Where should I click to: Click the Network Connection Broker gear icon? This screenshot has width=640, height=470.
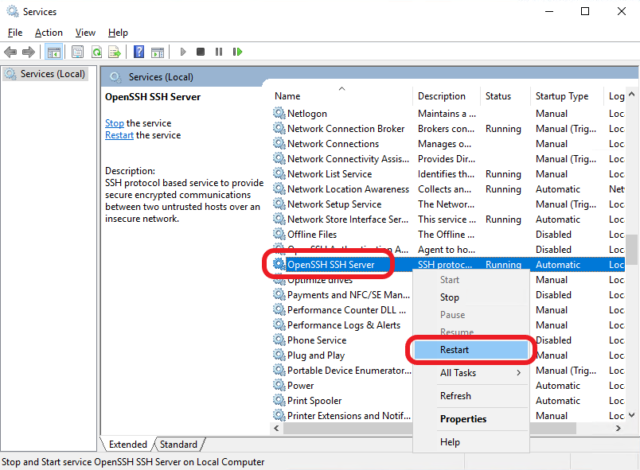[279, 128]
